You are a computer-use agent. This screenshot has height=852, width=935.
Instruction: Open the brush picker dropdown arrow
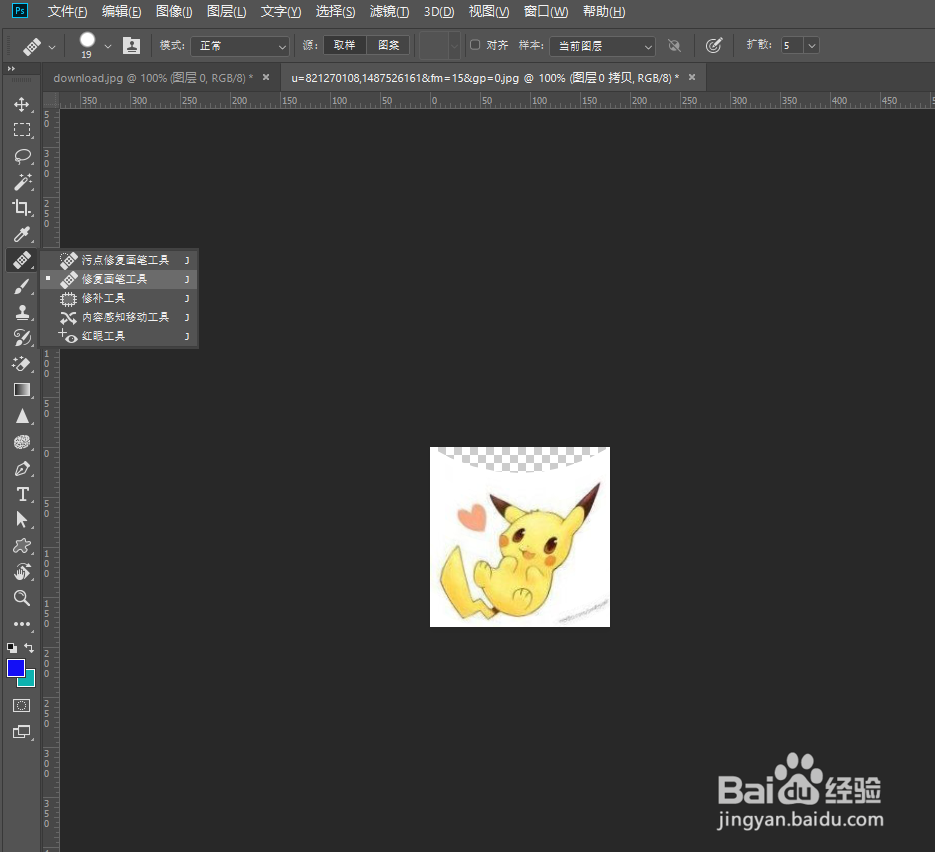108,47
